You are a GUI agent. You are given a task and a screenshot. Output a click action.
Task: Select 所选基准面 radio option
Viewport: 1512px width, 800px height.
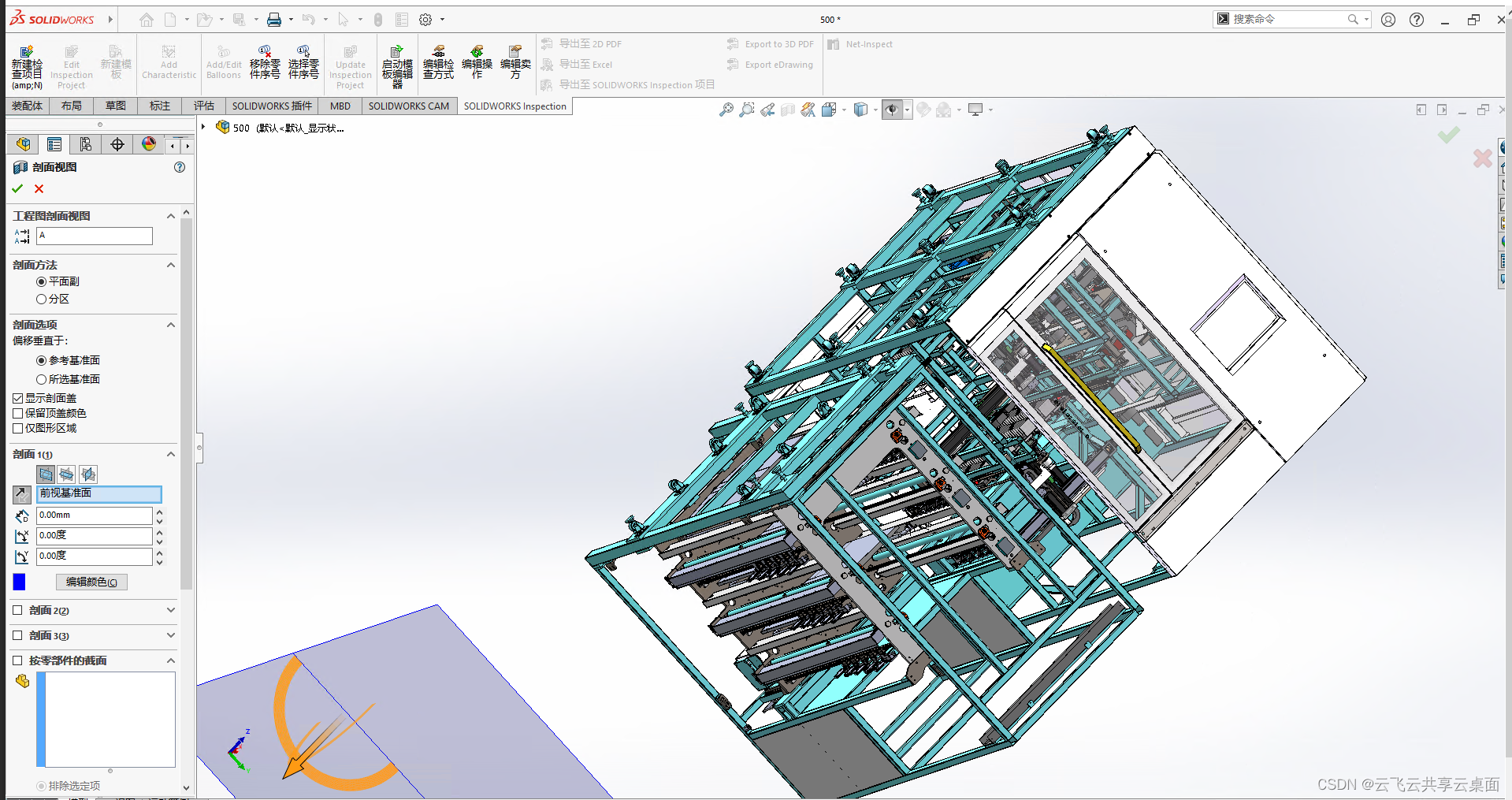41,380
